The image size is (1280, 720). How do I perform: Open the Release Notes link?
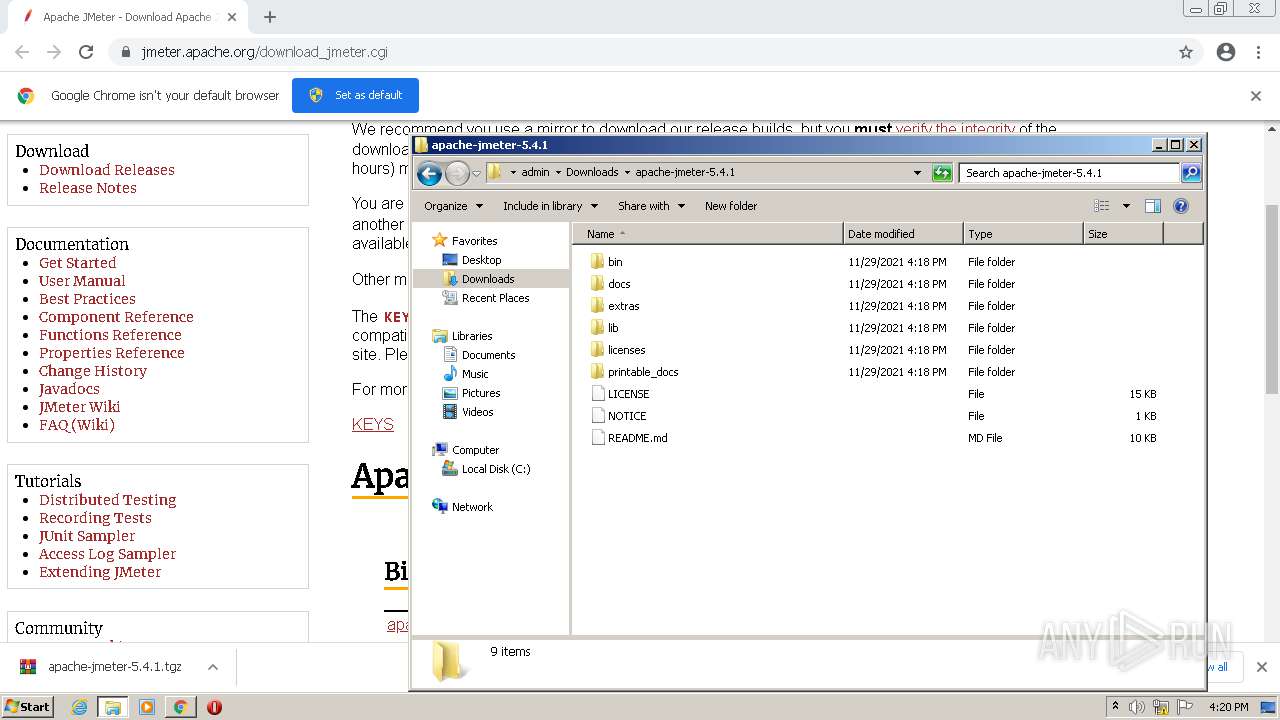(88, 188)
